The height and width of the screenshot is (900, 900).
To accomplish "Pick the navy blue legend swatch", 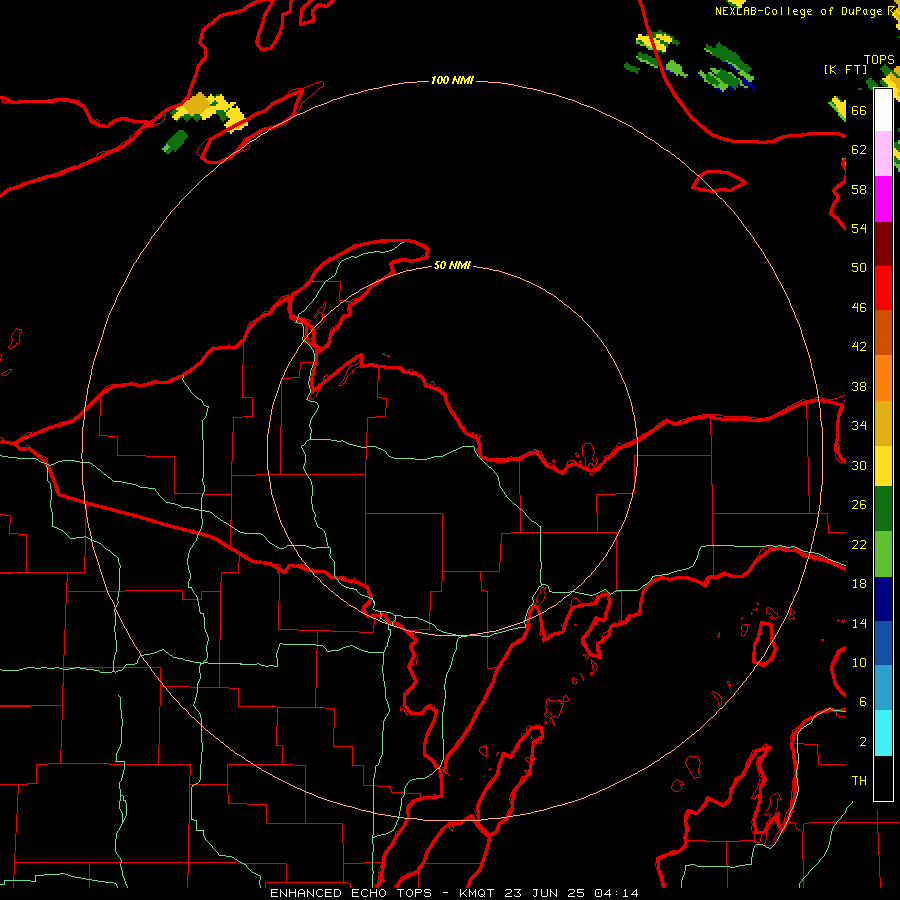I will (x=883, y=599).
